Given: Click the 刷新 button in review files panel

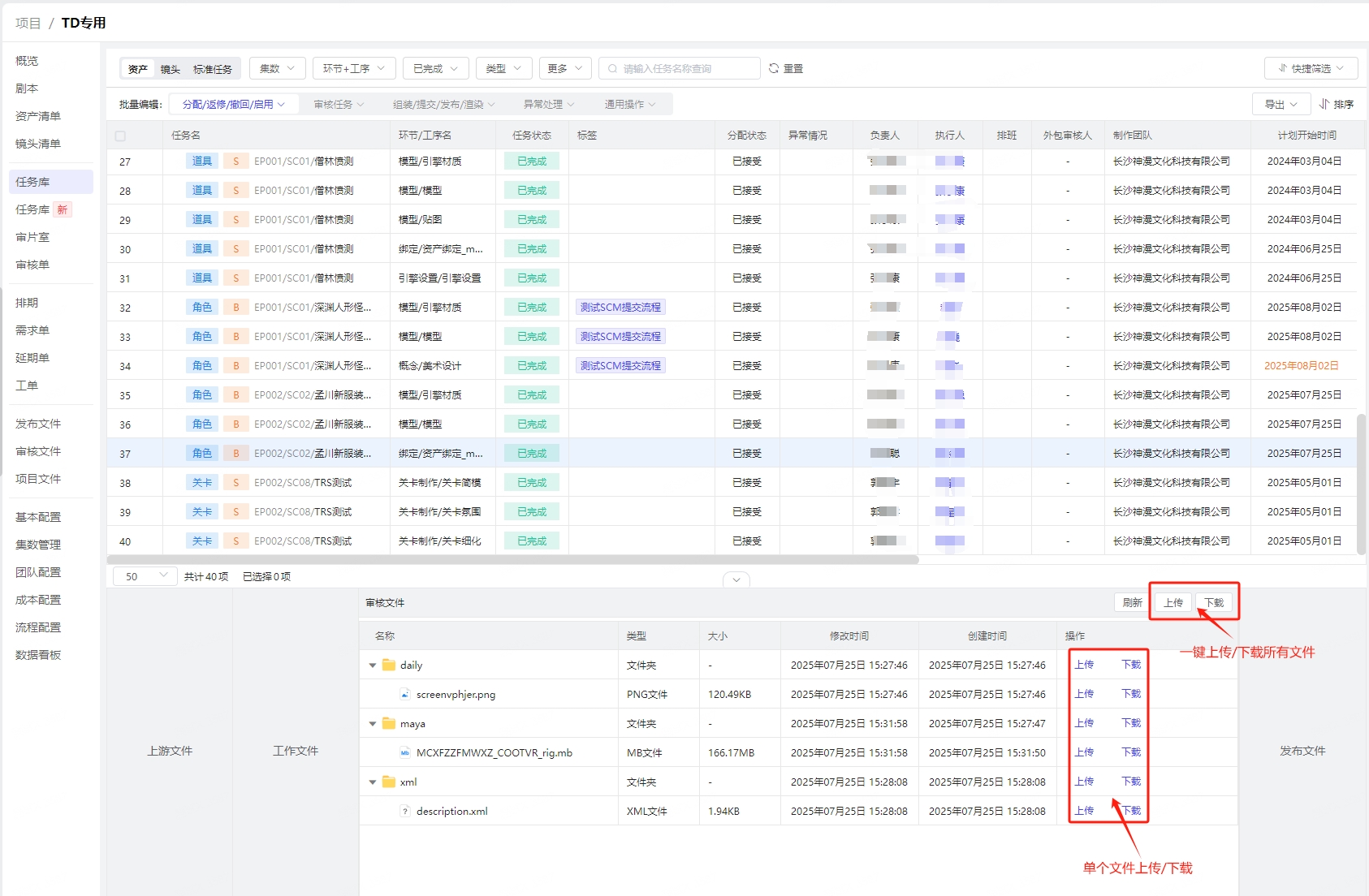Looking at the screenshot, I should tap(1132, 602).
